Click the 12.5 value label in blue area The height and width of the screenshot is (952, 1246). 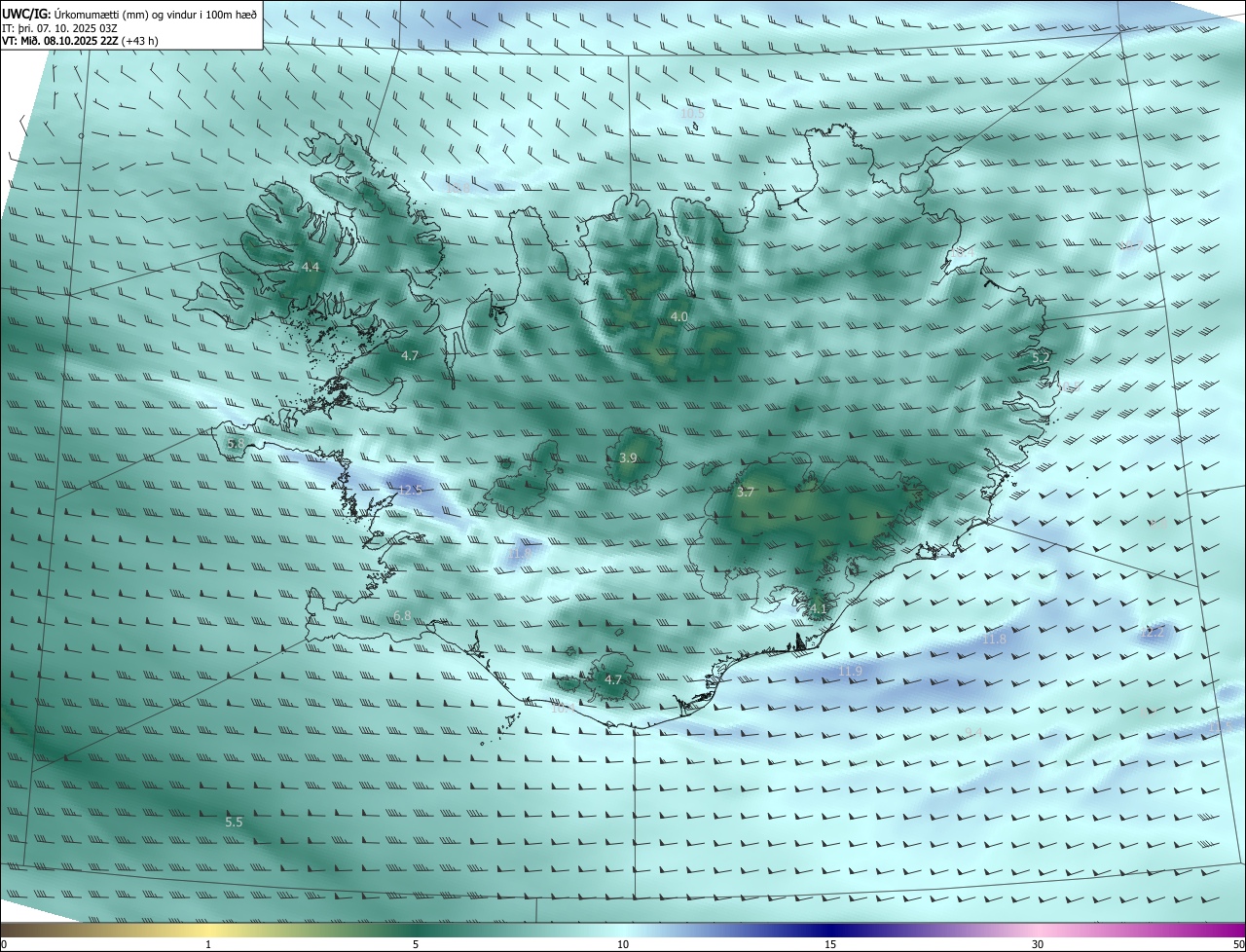click(410, 490)
